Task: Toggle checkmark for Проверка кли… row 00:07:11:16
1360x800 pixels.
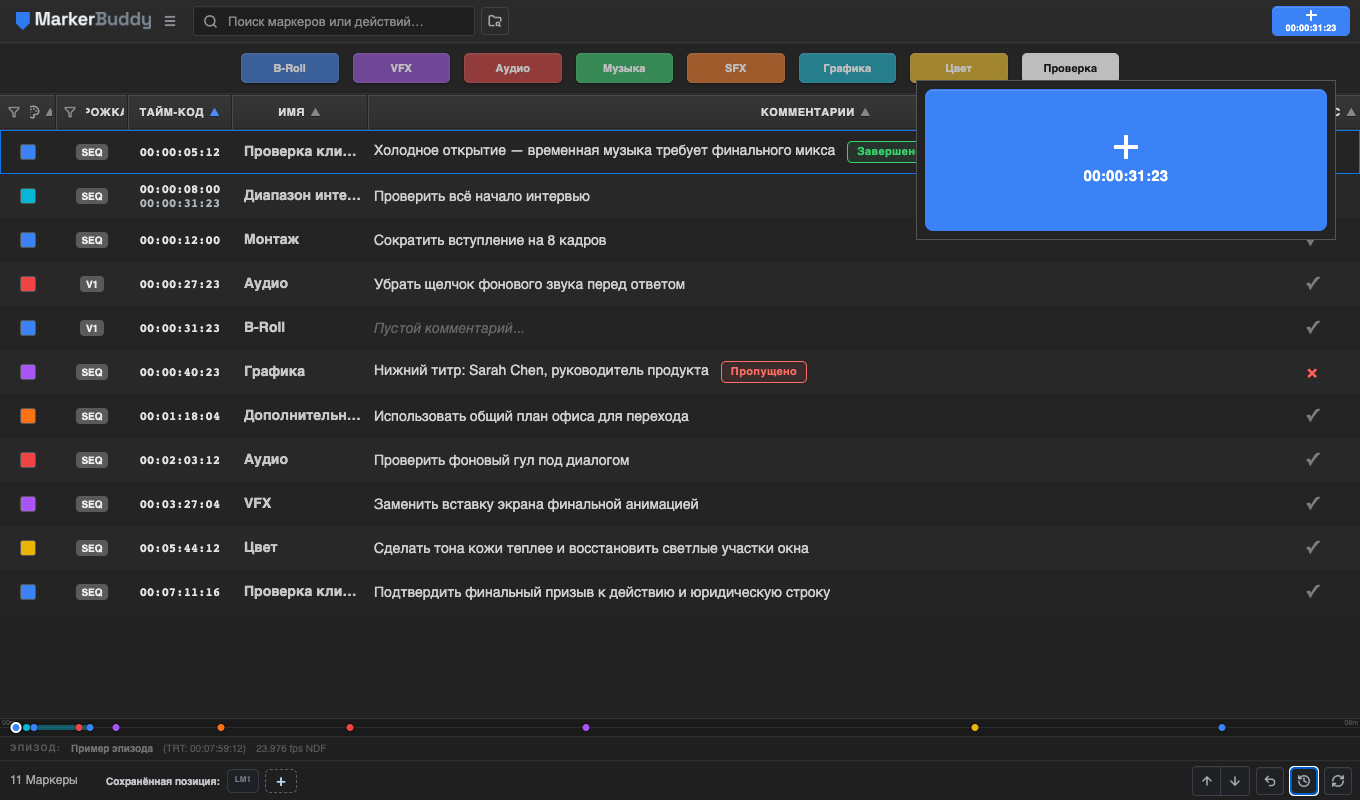Action: click(x=1313, y=592)
